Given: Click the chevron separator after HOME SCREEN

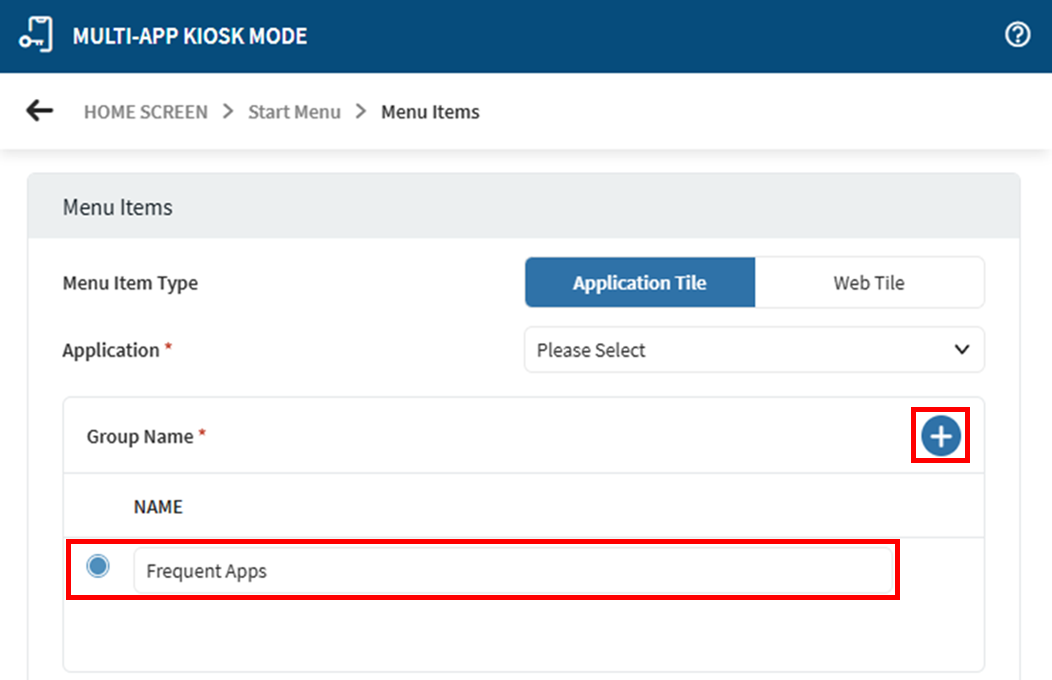Looking at the screenshot, I should click(x=228, y=112).
